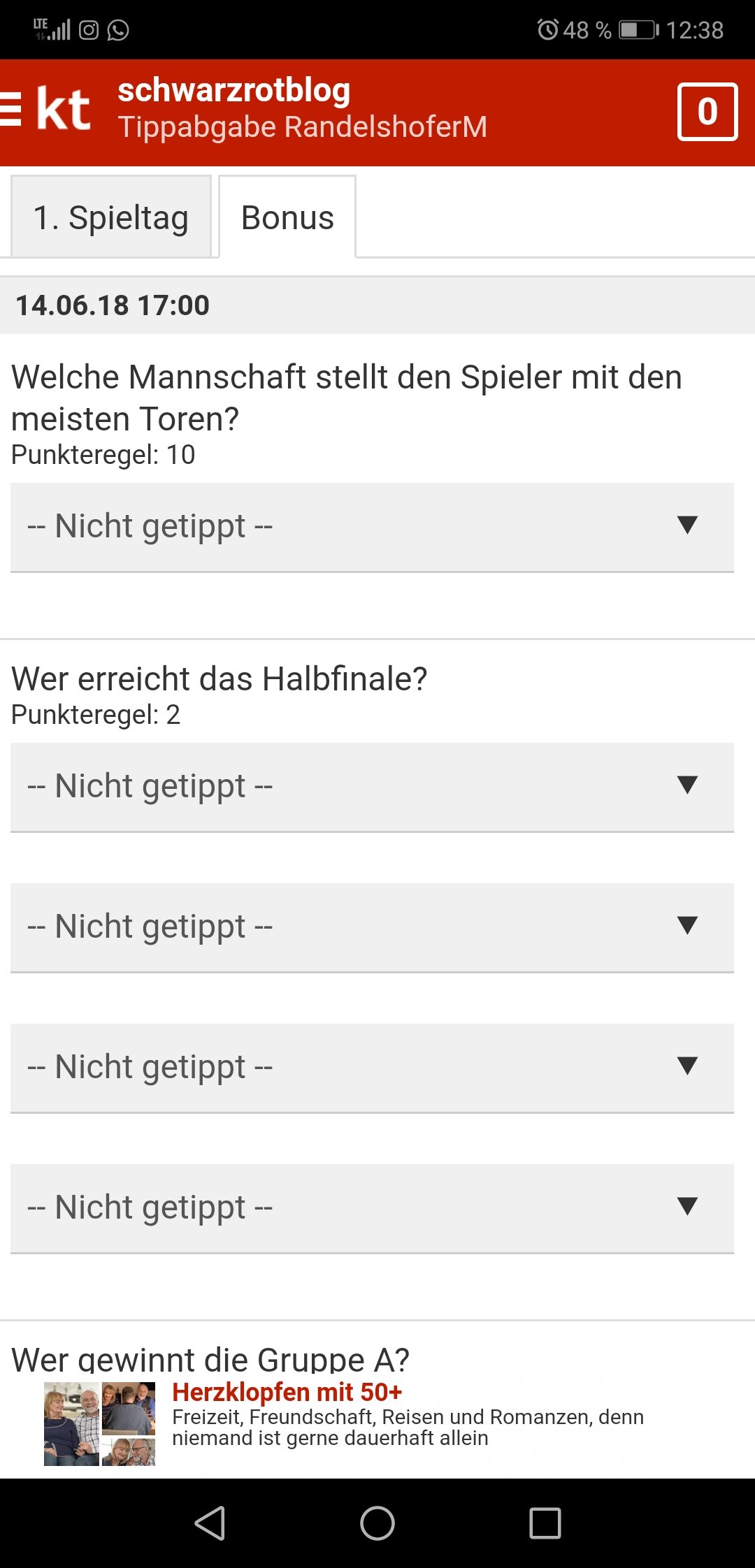The height and width of the screenshot is (1568, 755).
Task: Tap the Instagram notification icon
Action: [x=89, y=30]
